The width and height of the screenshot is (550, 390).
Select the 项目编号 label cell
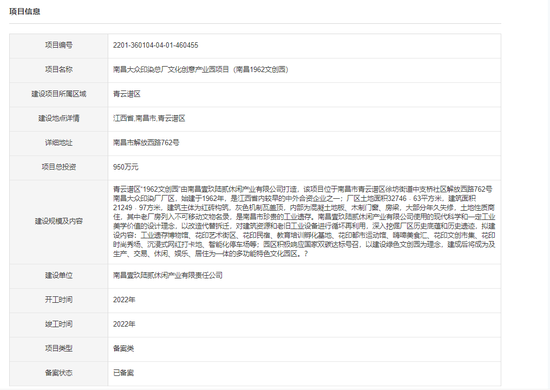[59, 45]
